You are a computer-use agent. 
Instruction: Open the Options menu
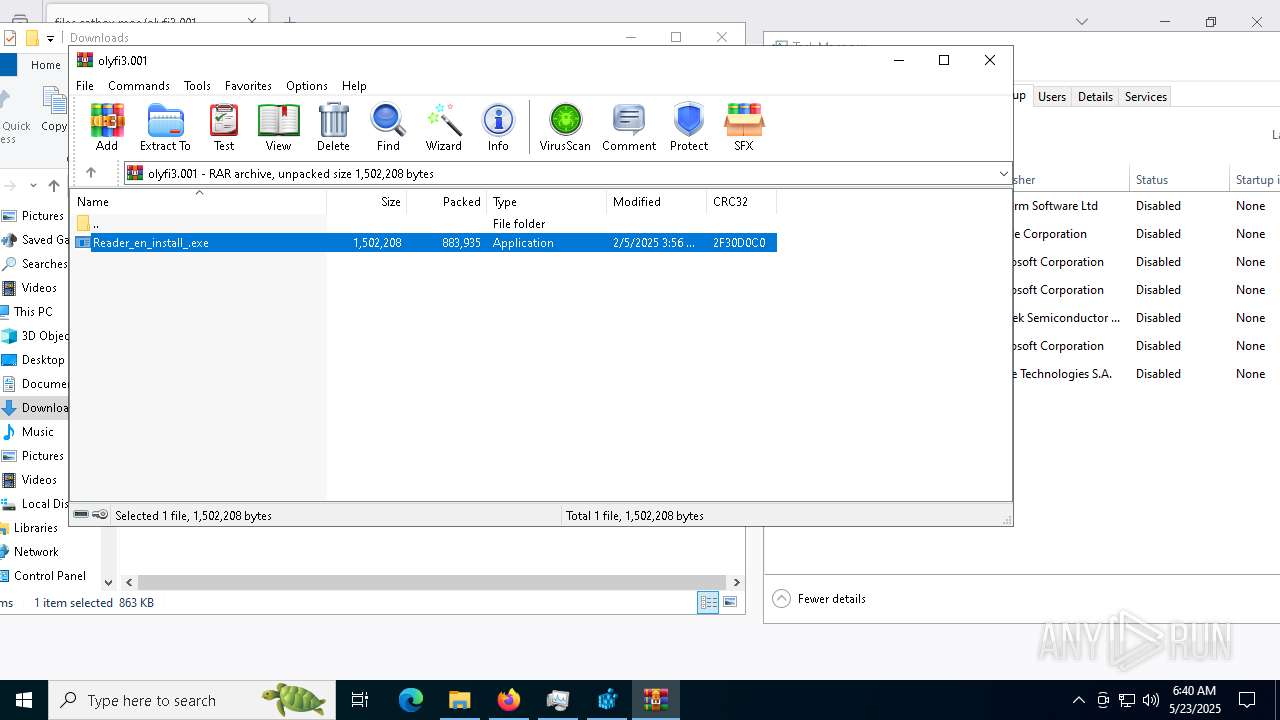click(307, 86)
